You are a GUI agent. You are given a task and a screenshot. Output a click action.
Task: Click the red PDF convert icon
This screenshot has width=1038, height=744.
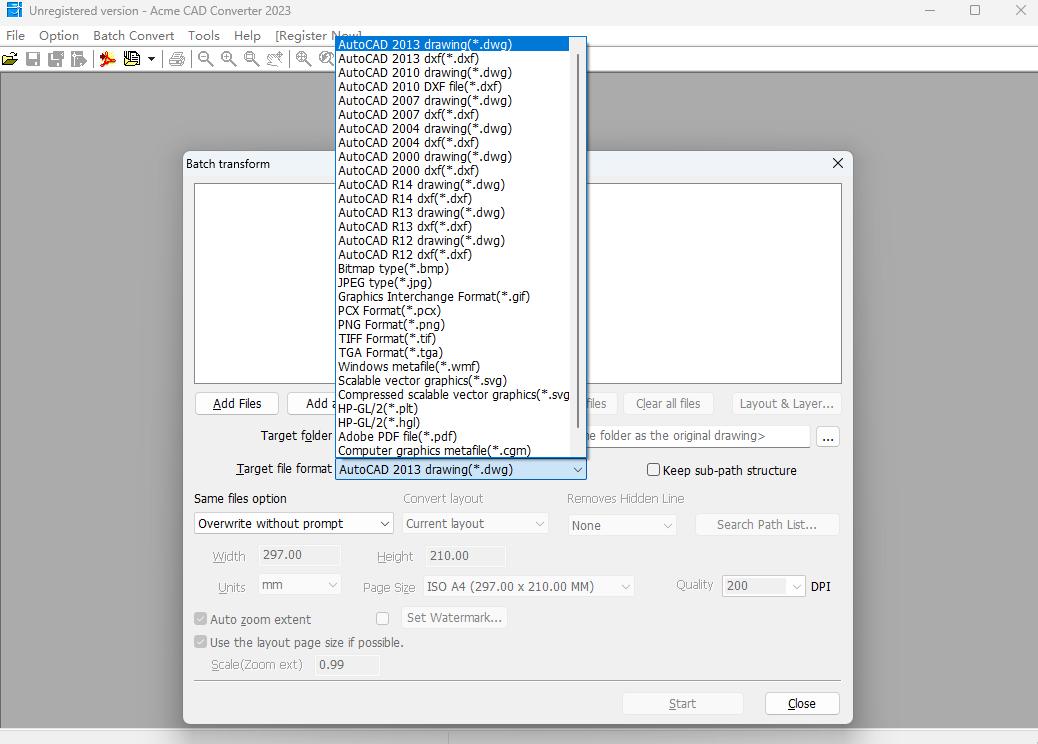[x=108, y=59]
